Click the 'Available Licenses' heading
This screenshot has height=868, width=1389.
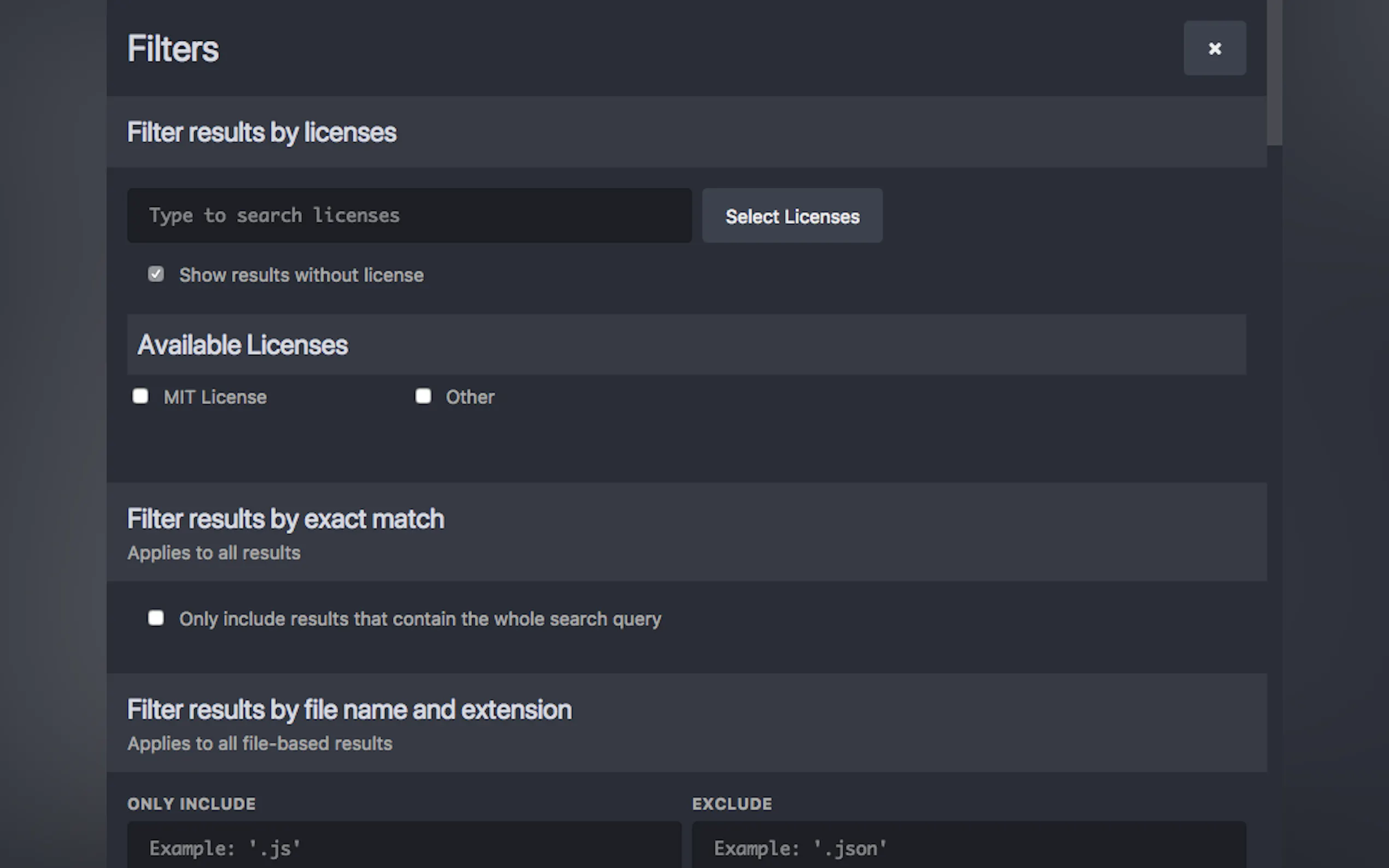[242, 345]
